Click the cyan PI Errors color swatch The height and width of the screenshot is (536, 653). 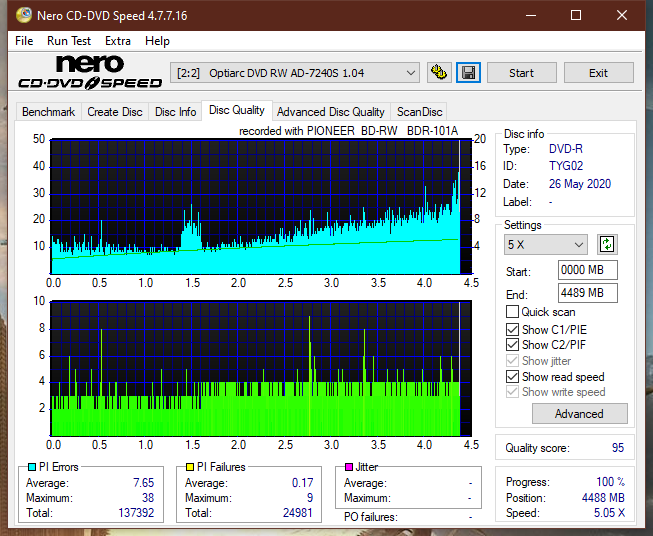tap(32, 467)
